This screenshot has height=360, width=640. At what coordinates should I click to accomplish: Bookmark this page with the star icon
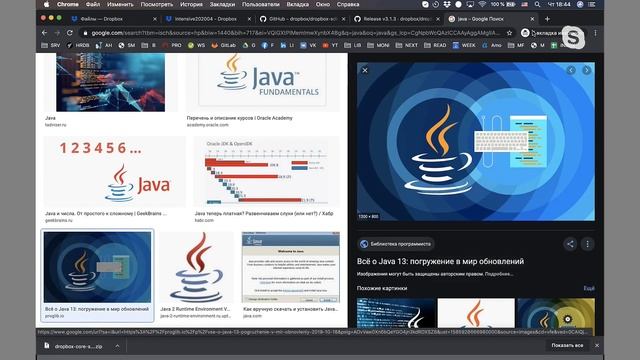click(509, 33)
